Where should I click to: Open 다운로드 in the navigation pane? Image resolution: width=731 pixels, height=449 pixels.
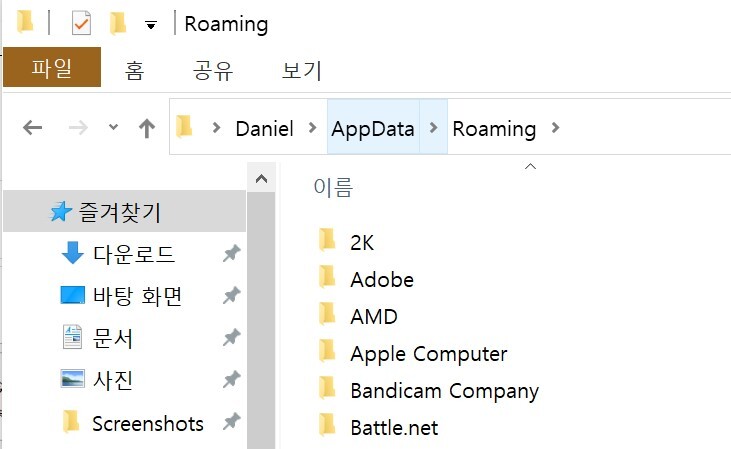pyautogui.click(x=134, y=254)
